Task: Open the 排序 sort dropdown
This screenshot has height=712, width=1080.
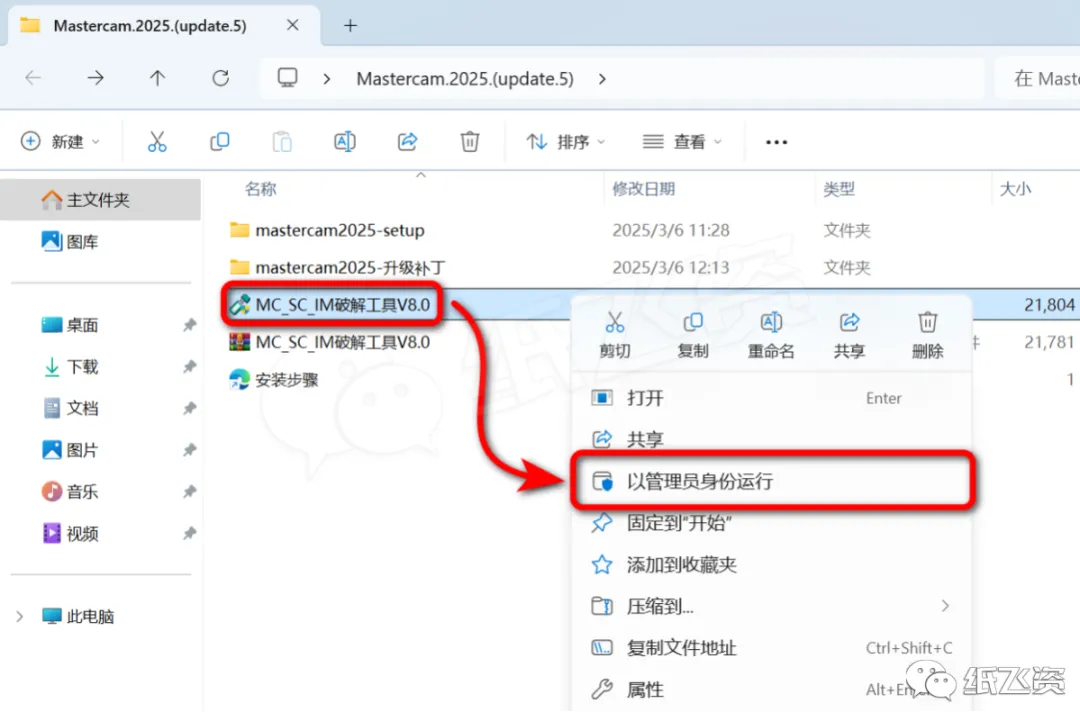Action: pyautogui.click(x=565, y=142)
